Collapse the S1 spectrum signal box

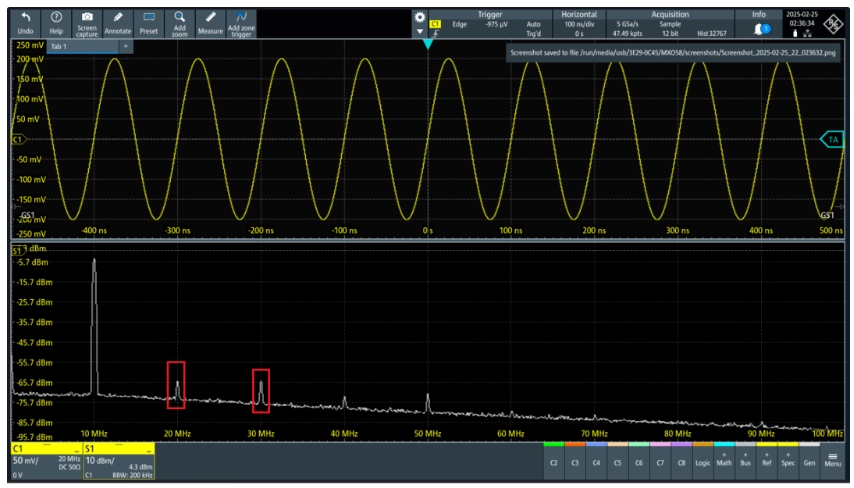point(149,450)
